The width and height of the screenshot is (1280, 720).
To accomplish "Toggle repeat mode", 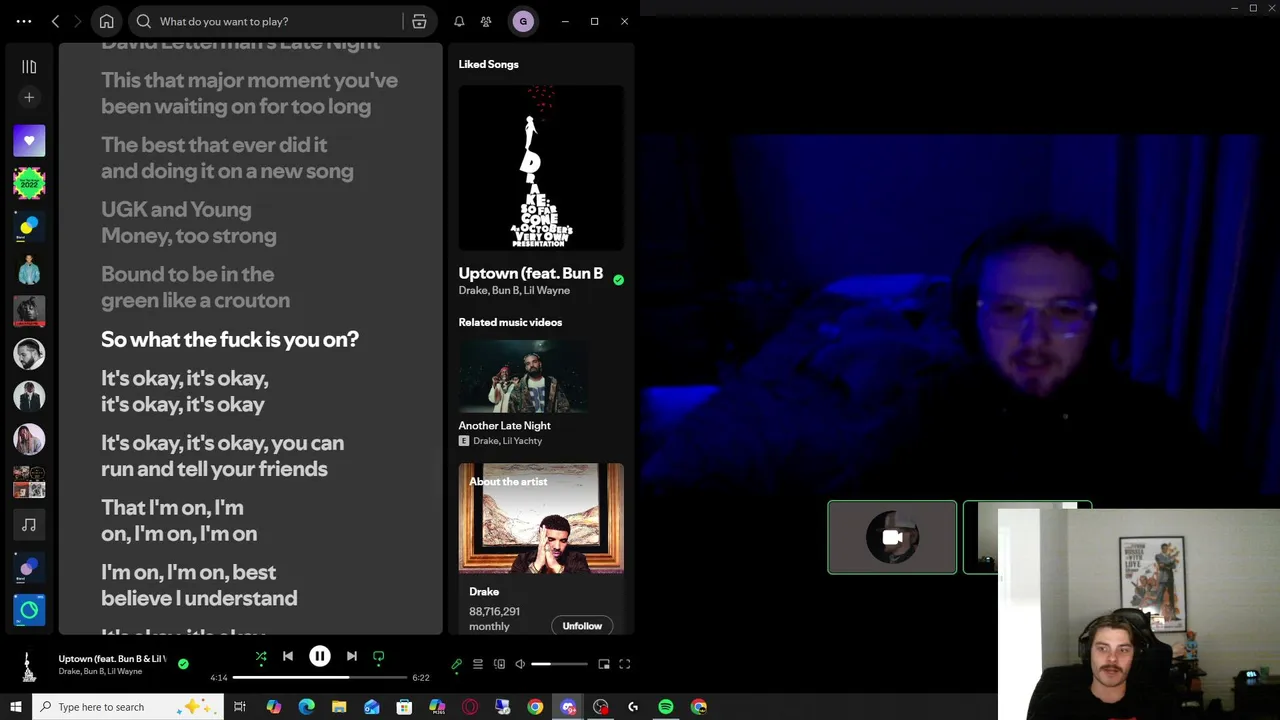I will click(x=379, y=657).
